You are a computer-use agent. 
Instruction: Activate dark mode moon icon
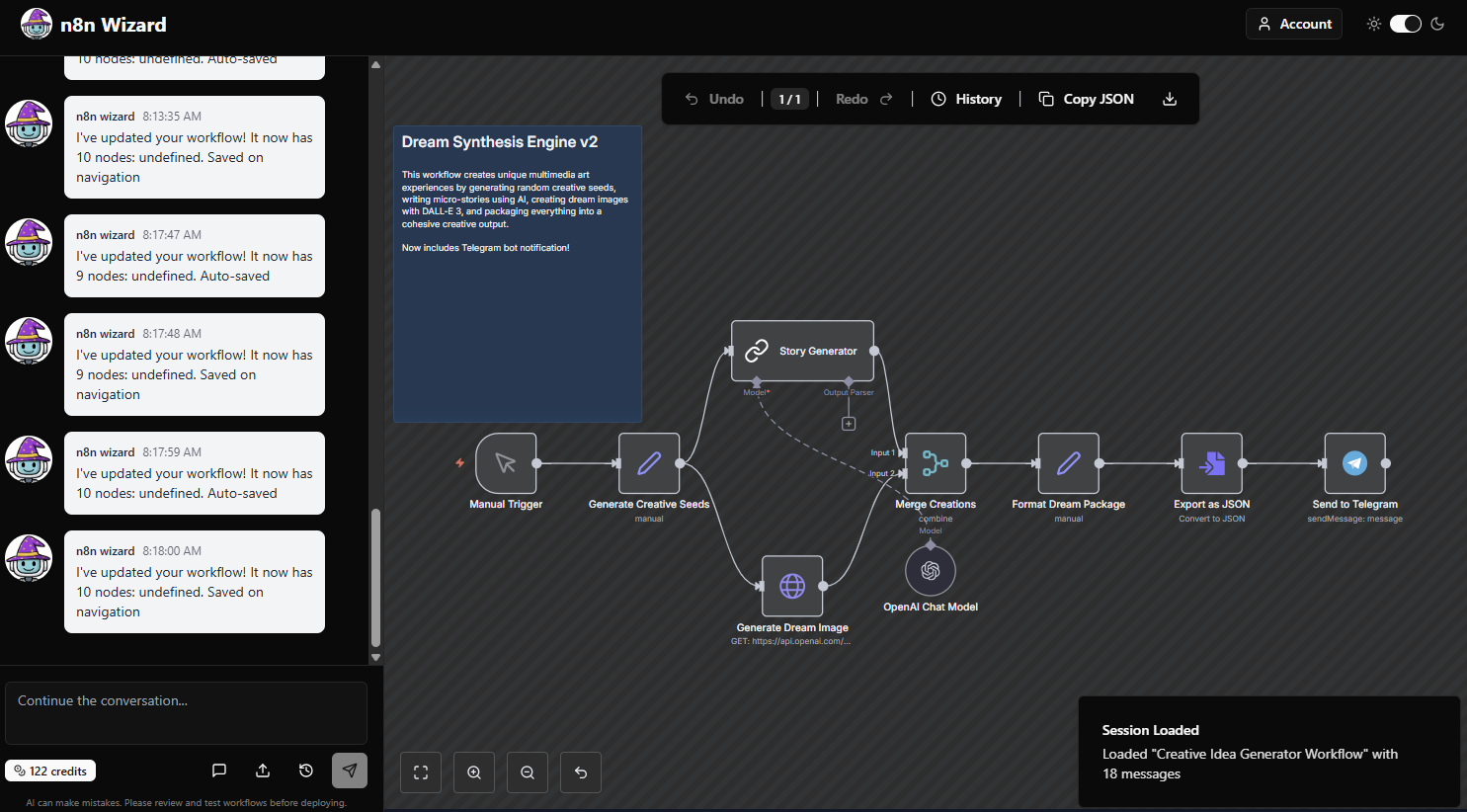pos(1437,23)
